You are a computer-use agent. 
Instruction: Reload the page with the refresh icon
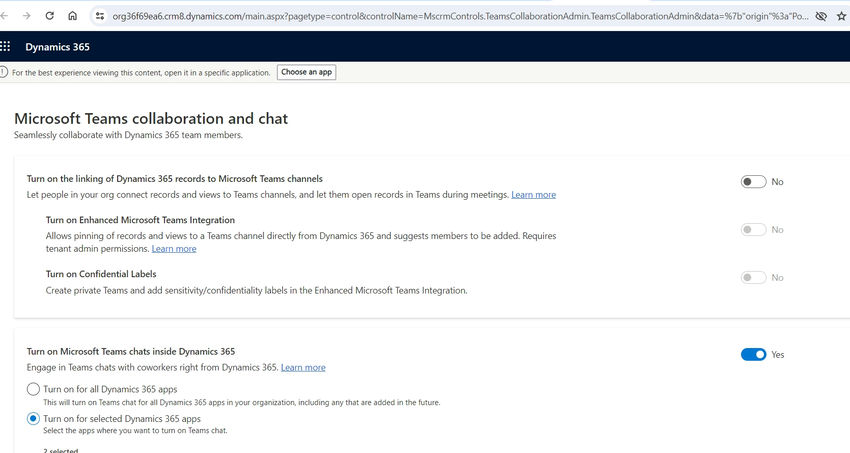[49, 16]
